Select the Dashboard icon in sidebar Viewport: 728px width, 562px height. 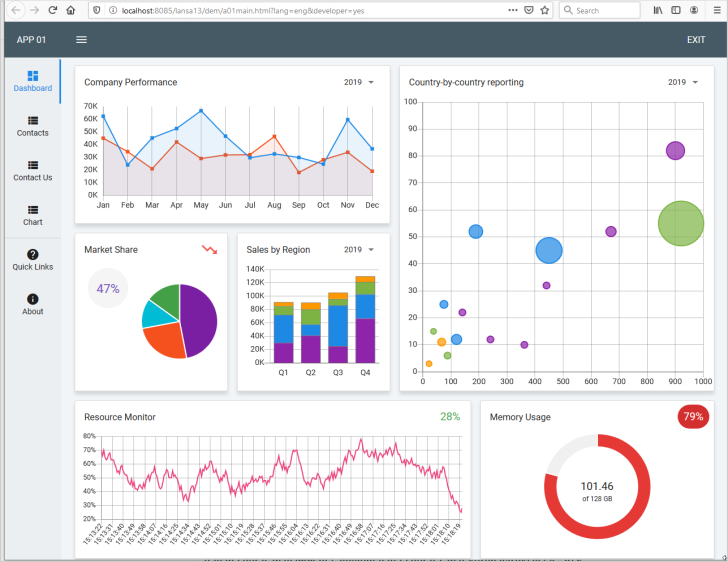(33, 76)
